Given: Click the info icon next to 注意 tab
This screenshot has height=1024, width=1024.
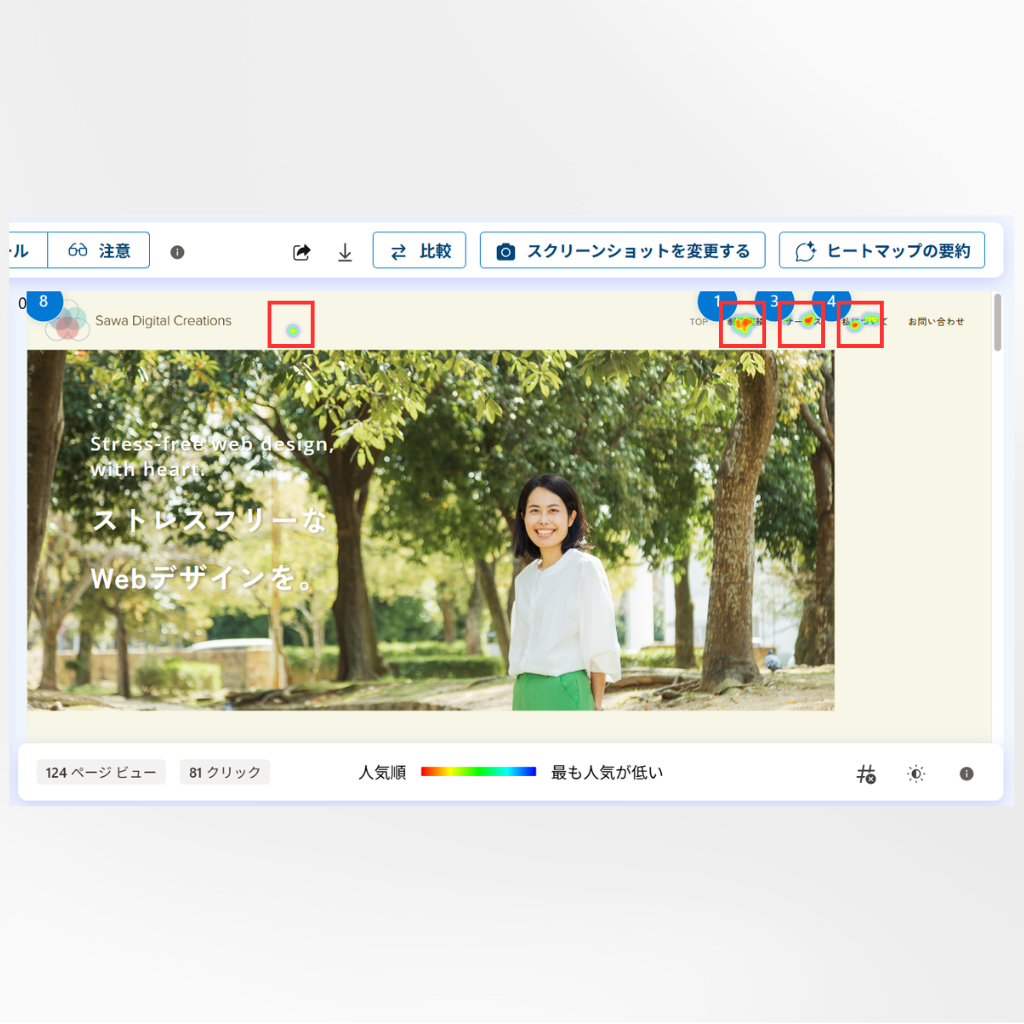Looking at the screenshot, I should pos(177,252).
